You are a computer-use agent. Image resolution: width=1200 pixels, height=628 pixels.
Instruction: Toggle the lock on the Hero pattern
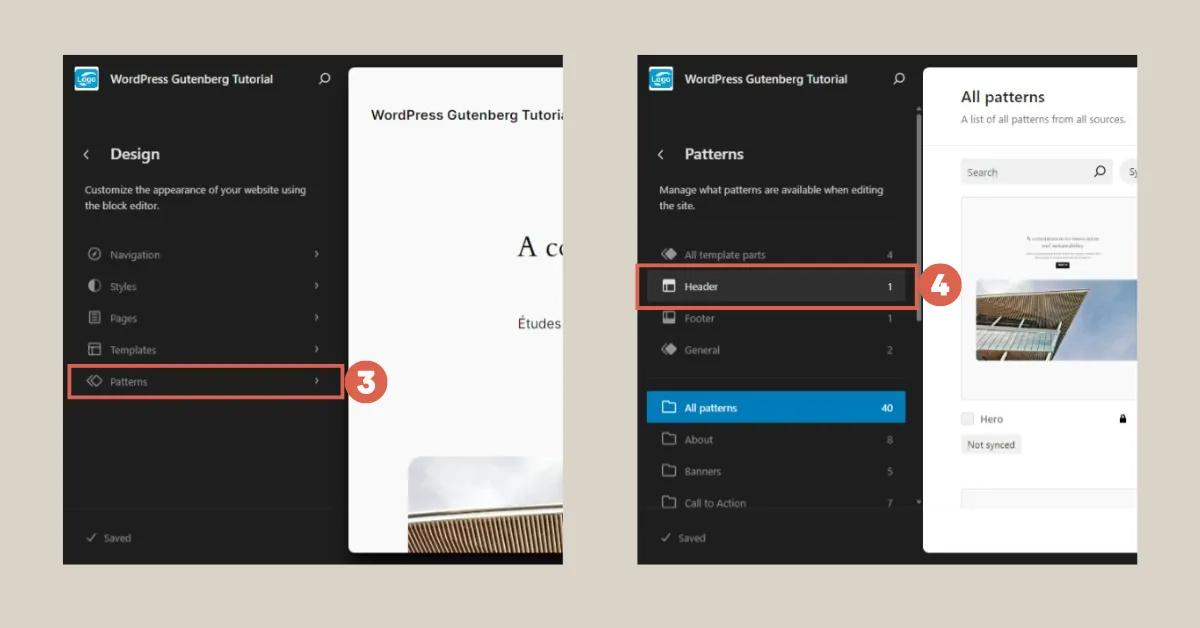coord(1123,418)
